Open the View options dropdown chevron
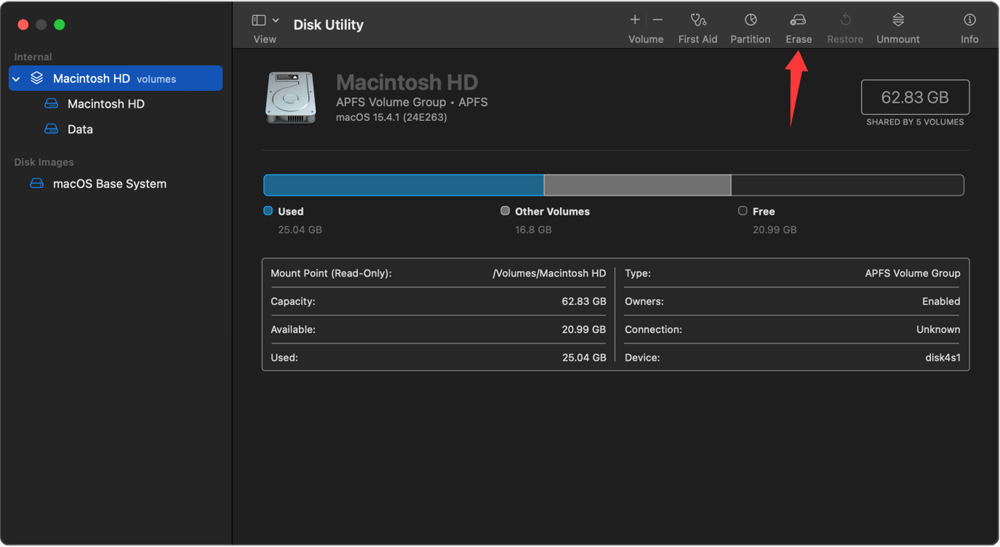This screenshot has height=547, width=1000. (276, 20)
